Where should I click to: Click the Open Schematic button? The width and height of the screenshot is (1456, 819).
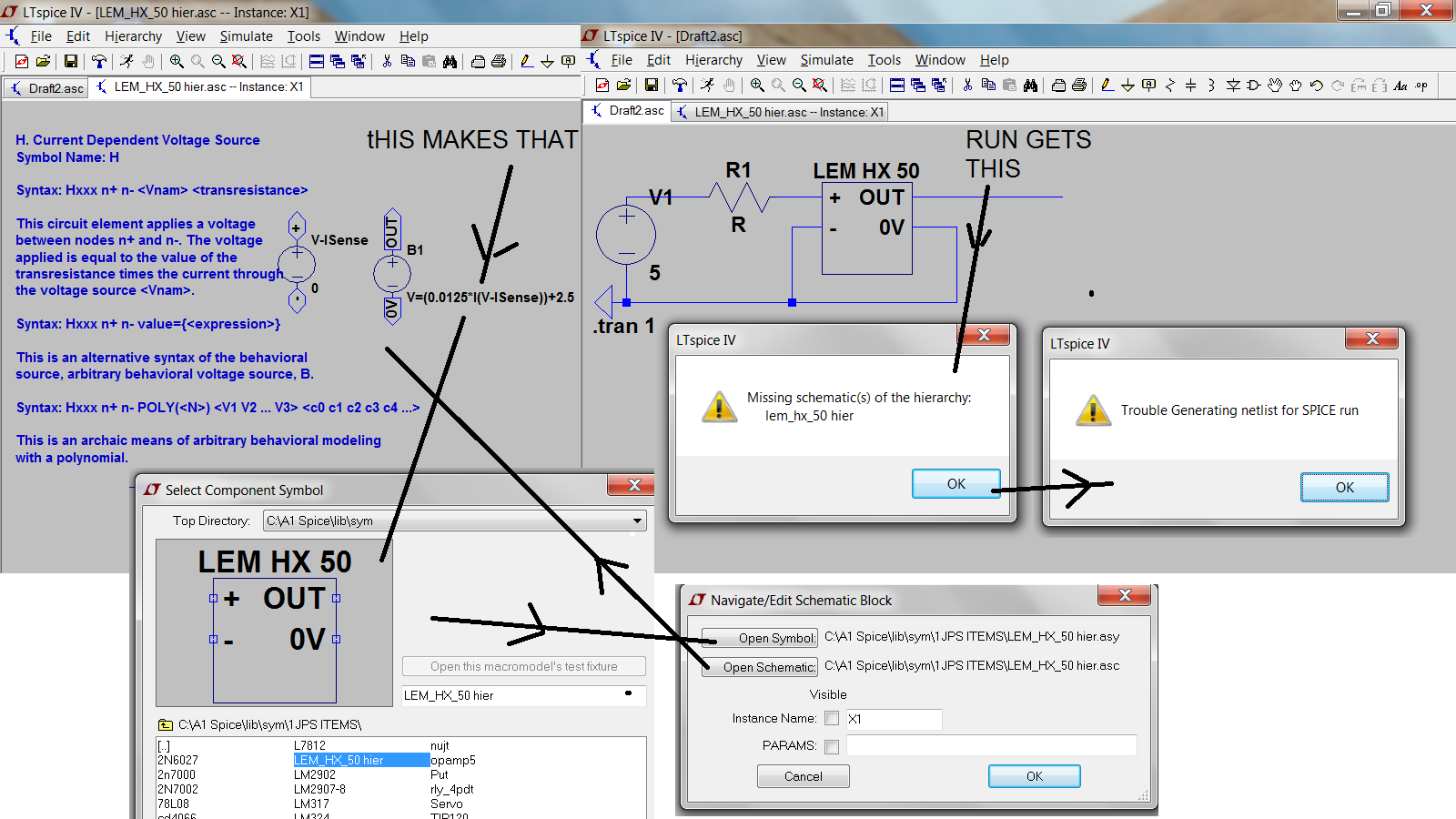760,667
